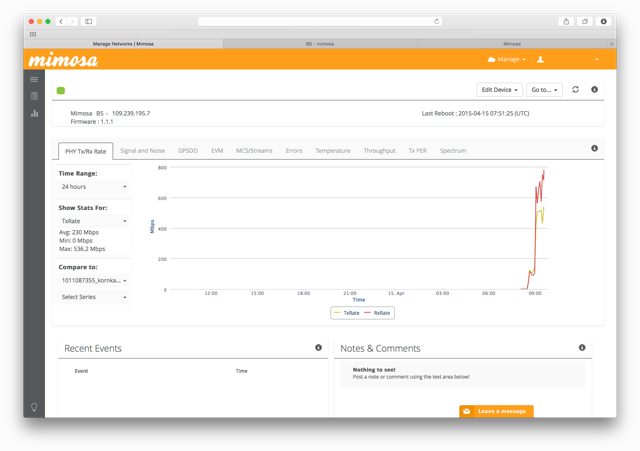Open the Select Series dropdown

(x=93, y=297)
